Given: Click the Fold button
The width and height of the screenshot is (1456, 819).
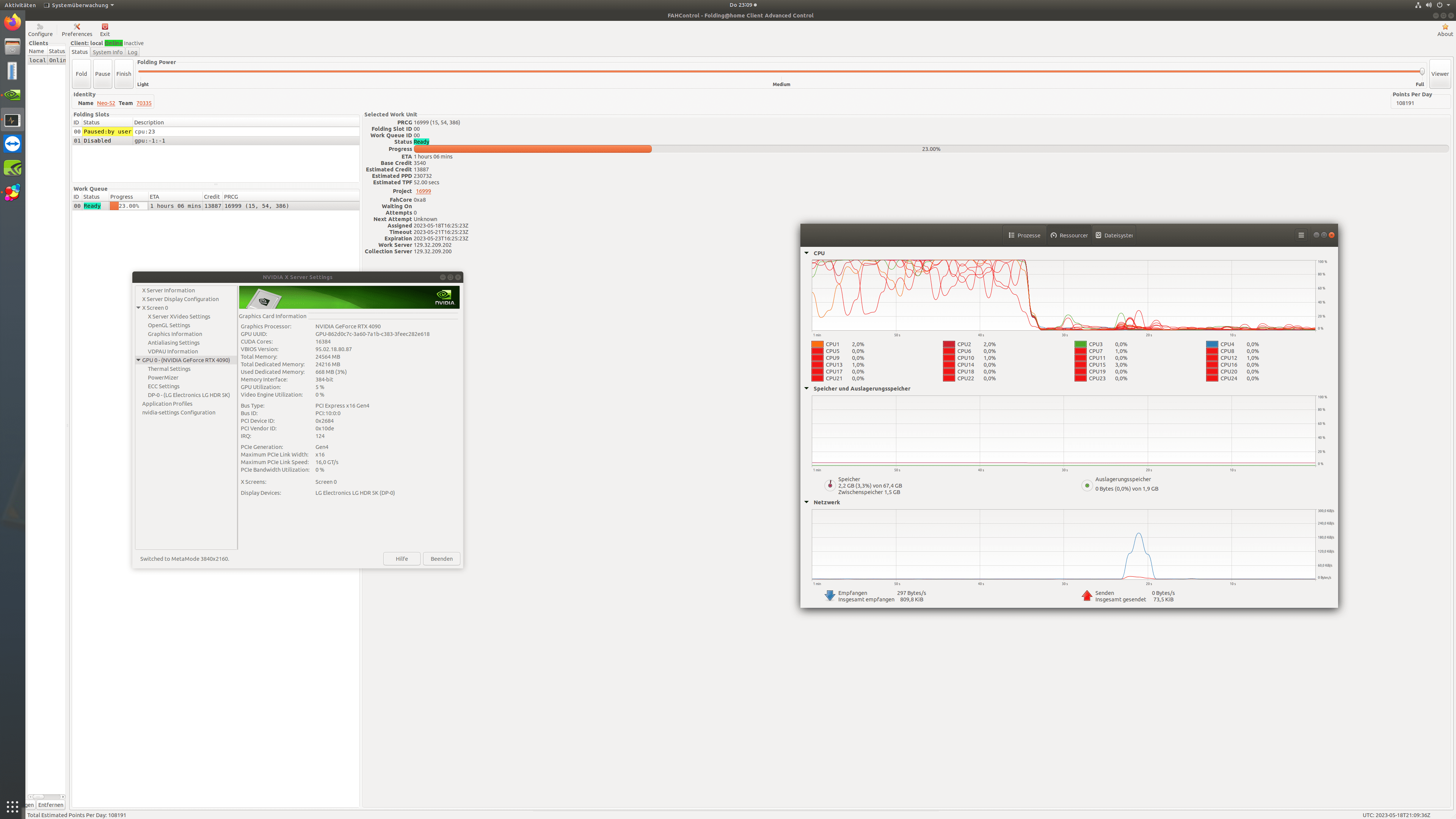Looking at the screenshot, I should pos(82,74).
